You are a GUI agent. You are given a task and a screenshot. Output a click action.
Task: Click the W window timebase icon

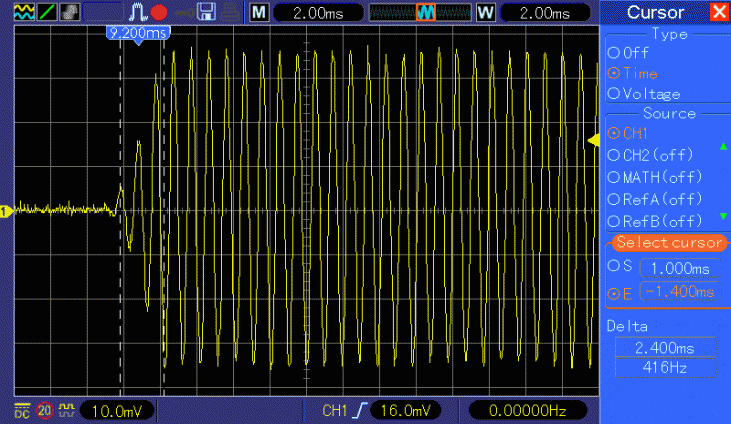(x=487, y=13)
